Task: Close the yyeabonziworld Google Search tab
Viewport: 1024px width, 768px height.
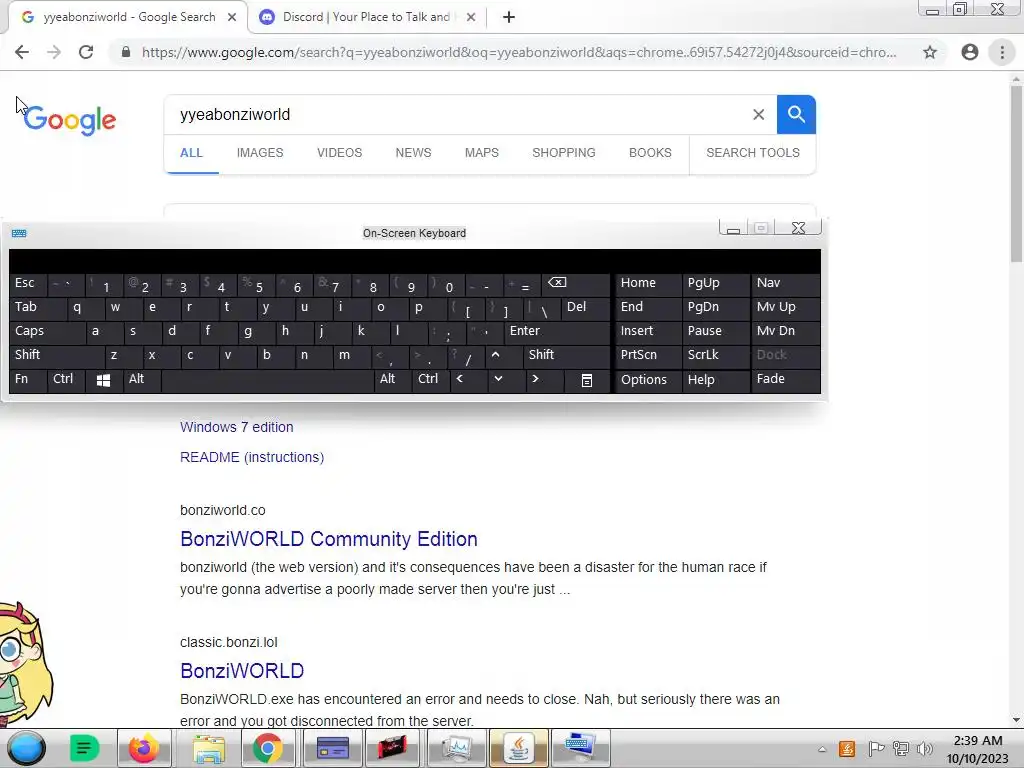Action: [232, 18]
